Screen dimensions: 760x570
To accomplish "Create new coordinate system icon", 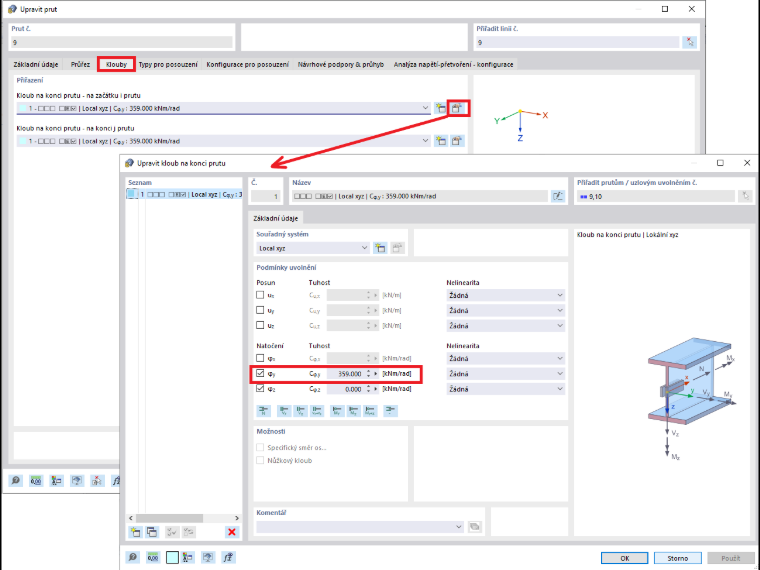I will 380,248.
